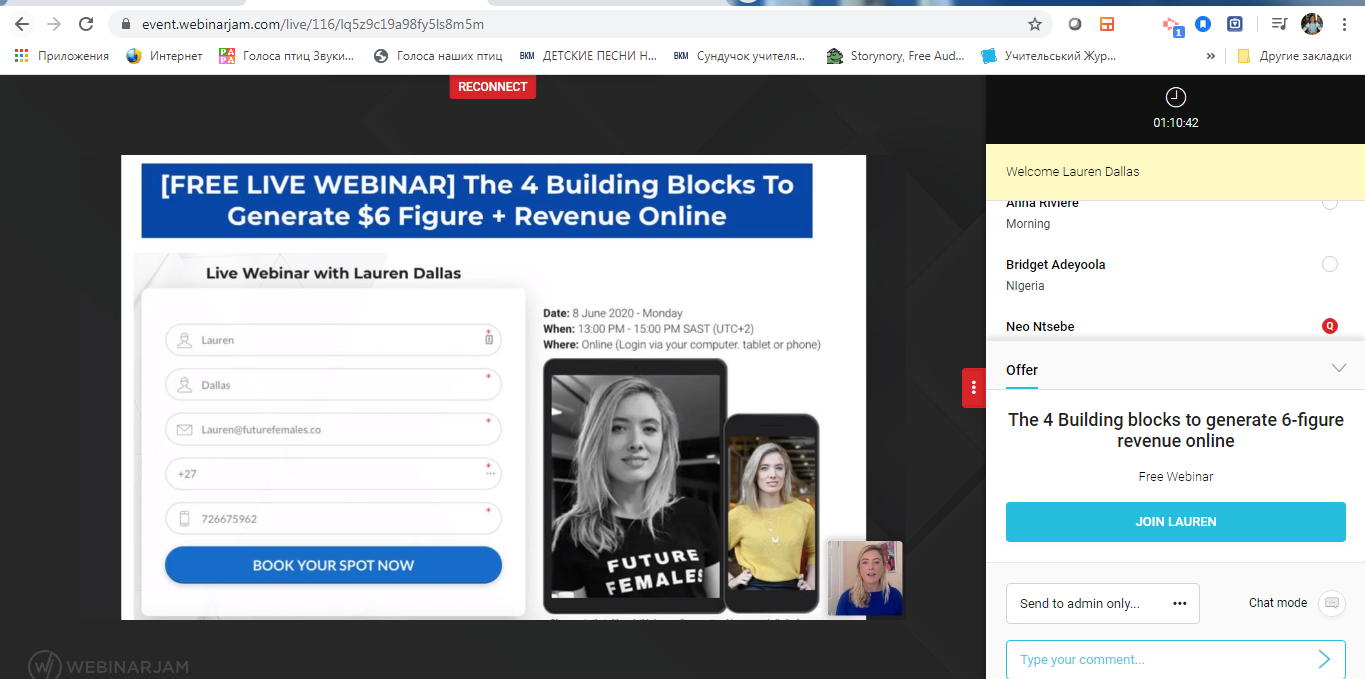Open the Голоса наших птиц bookmark

click(x=438, y=56)
